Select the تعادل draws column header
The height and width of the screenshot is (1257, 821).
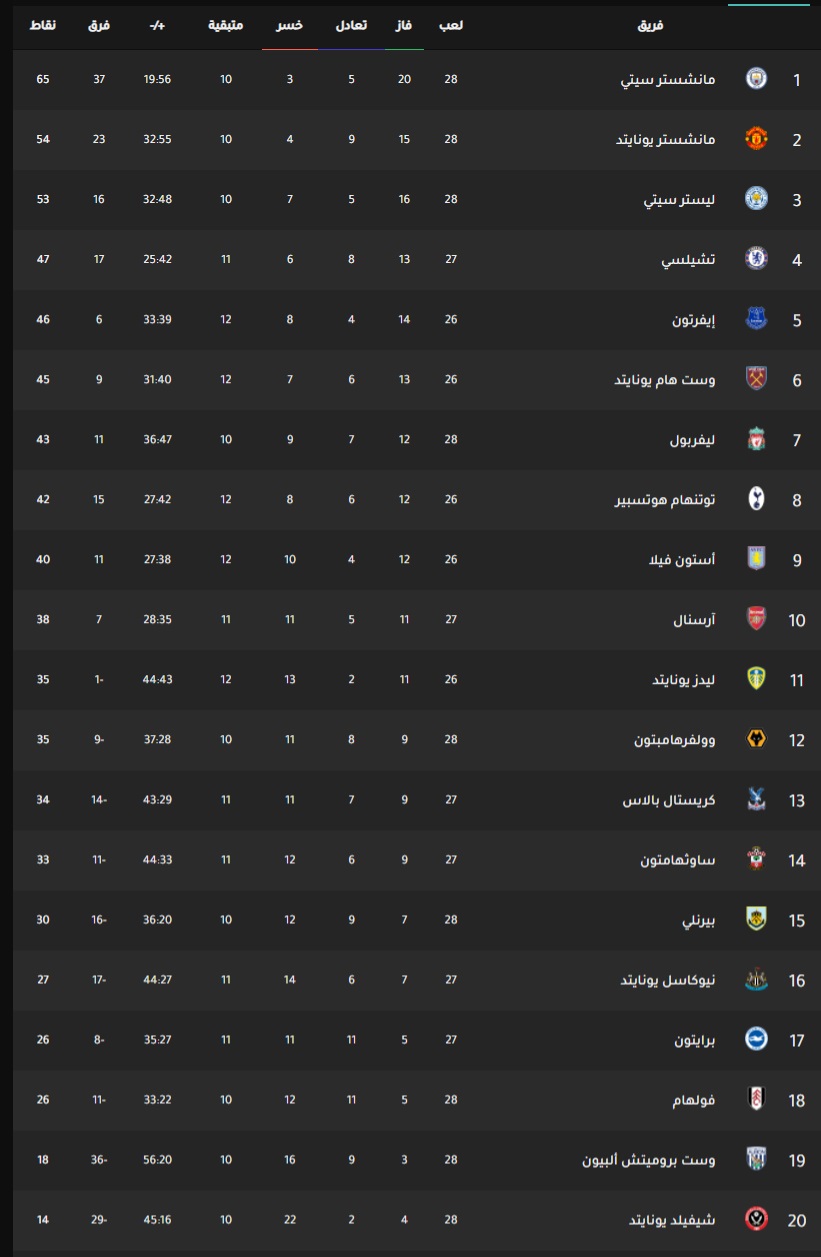pos(350,24)
